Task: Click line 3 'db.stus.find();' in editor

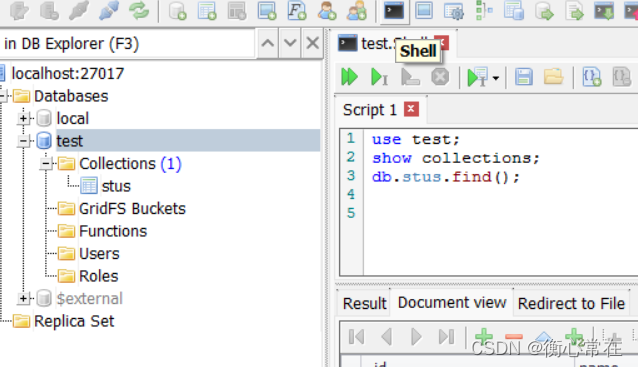Action: 446,177
